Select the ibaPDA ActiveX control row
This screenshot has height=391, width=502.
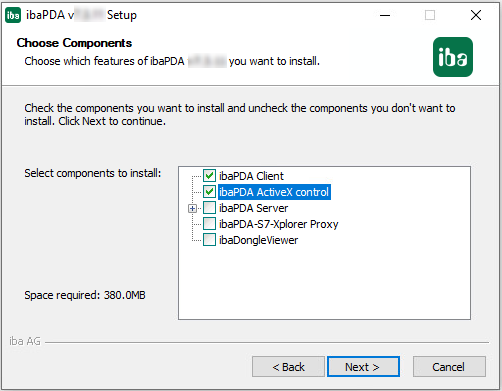pyautogui.click(x=274, y=192)
